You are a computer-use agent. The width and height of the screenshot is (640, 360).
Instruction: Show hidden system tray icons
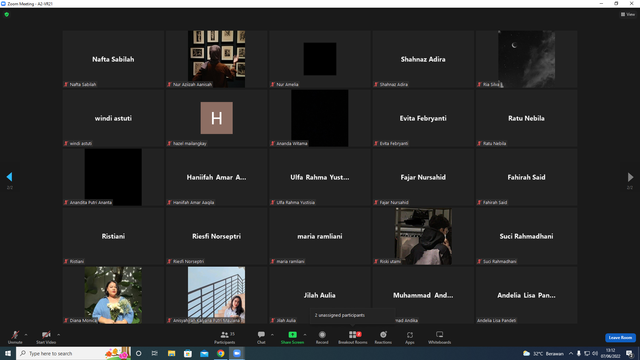tap(571, 353)
